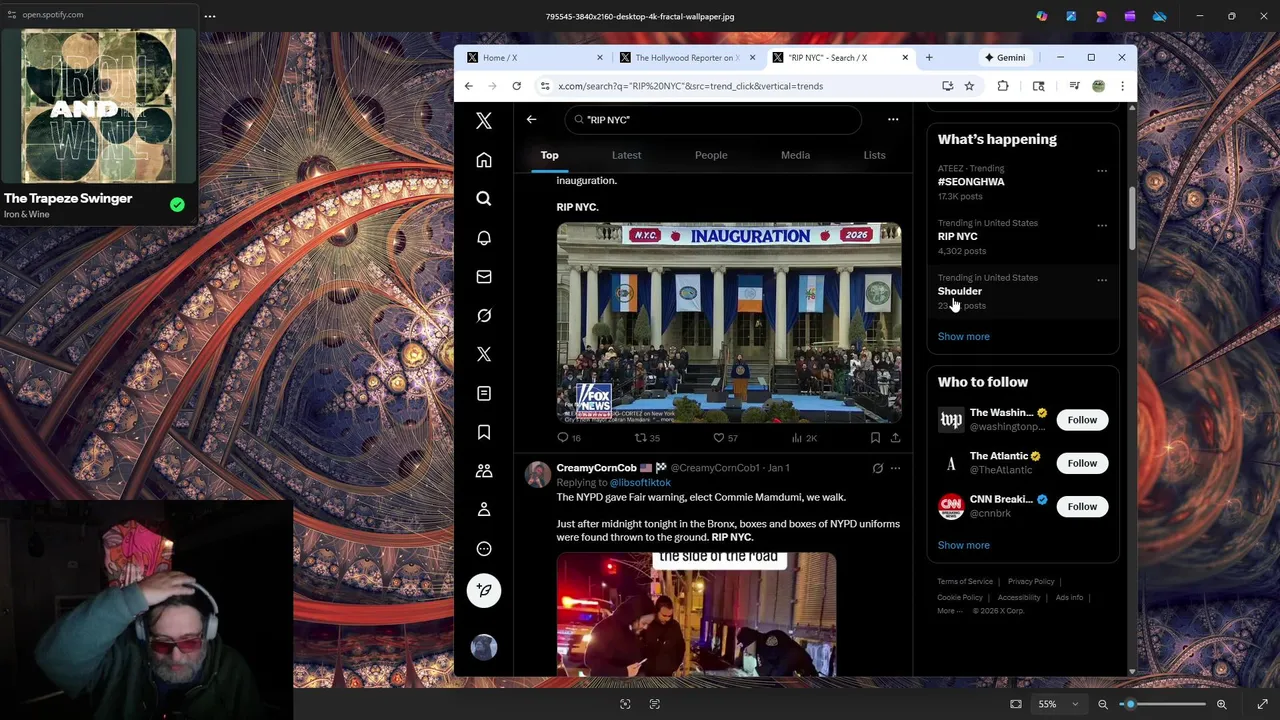
Task: Open options for RIP NYC trend
Action: (1102, 226)
